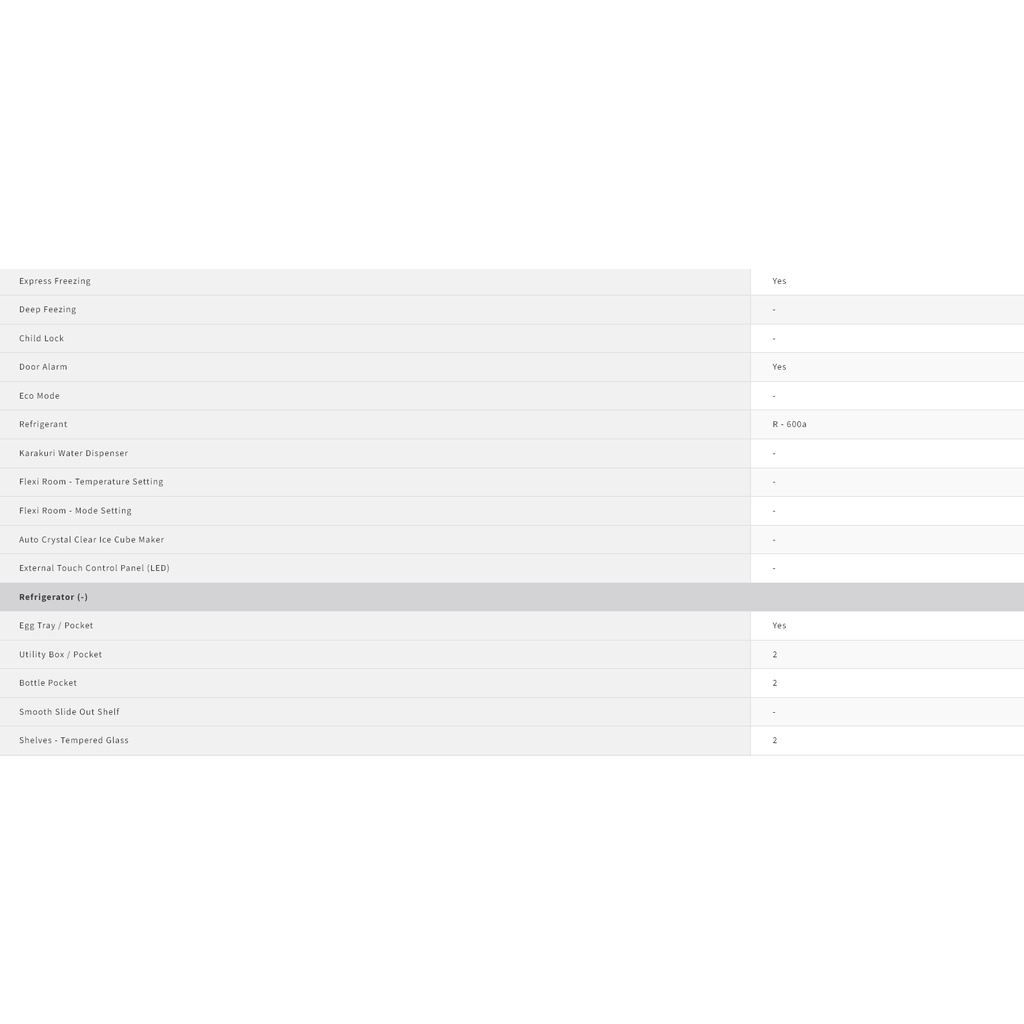Click the R - 600a refrigerant value
The width and height of the screenshot is (1024, 1024).
coord(789,425)
